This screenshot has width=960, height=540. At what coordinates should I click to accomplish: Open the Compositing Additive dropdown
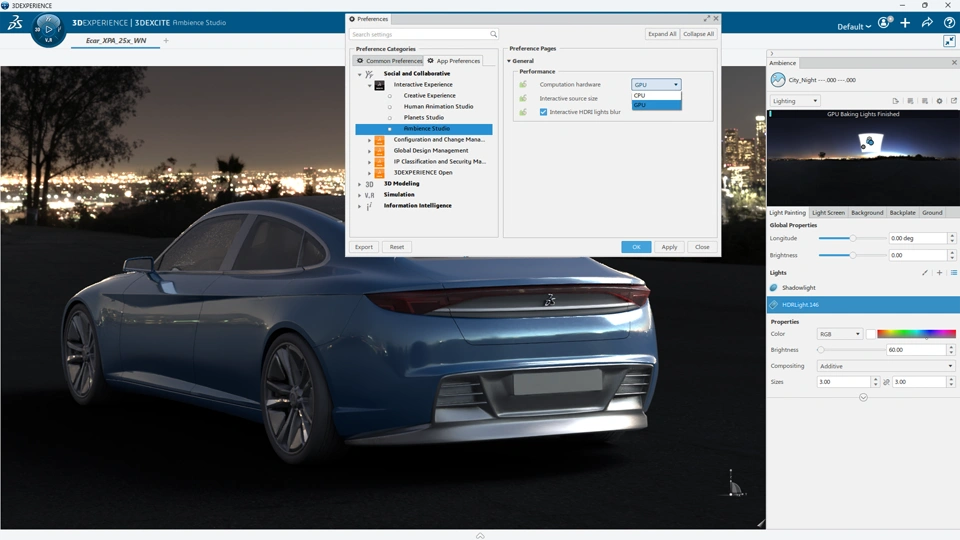tap(886, 366)
